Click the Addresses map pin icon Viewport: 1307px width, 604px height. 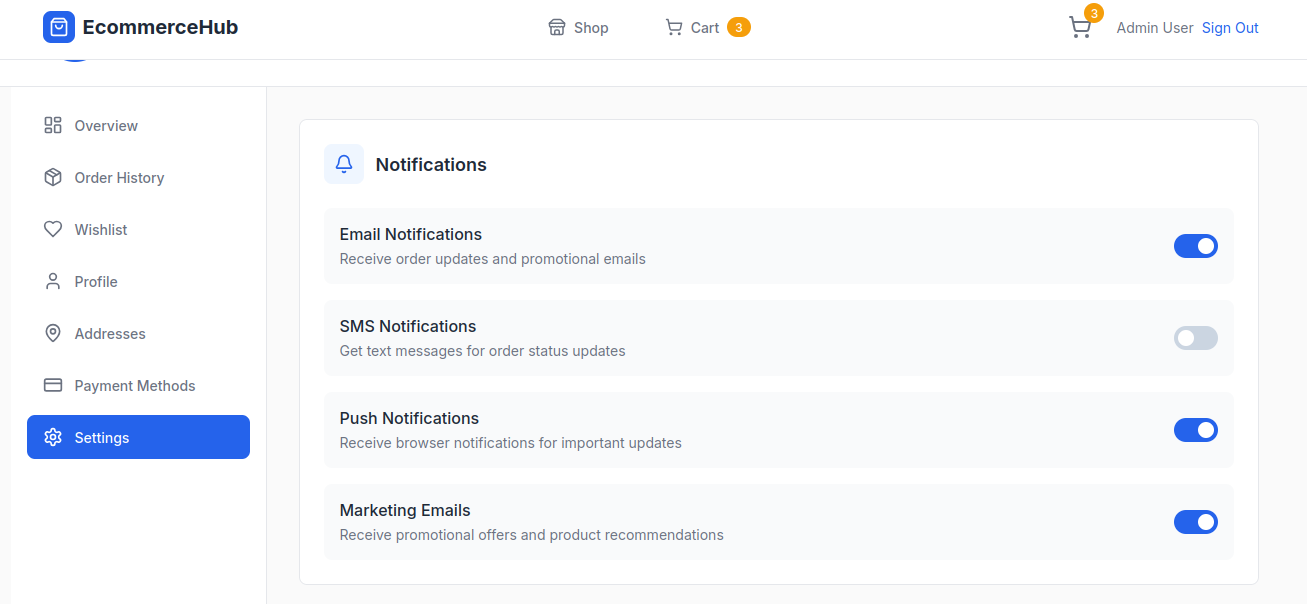point(53,333)
